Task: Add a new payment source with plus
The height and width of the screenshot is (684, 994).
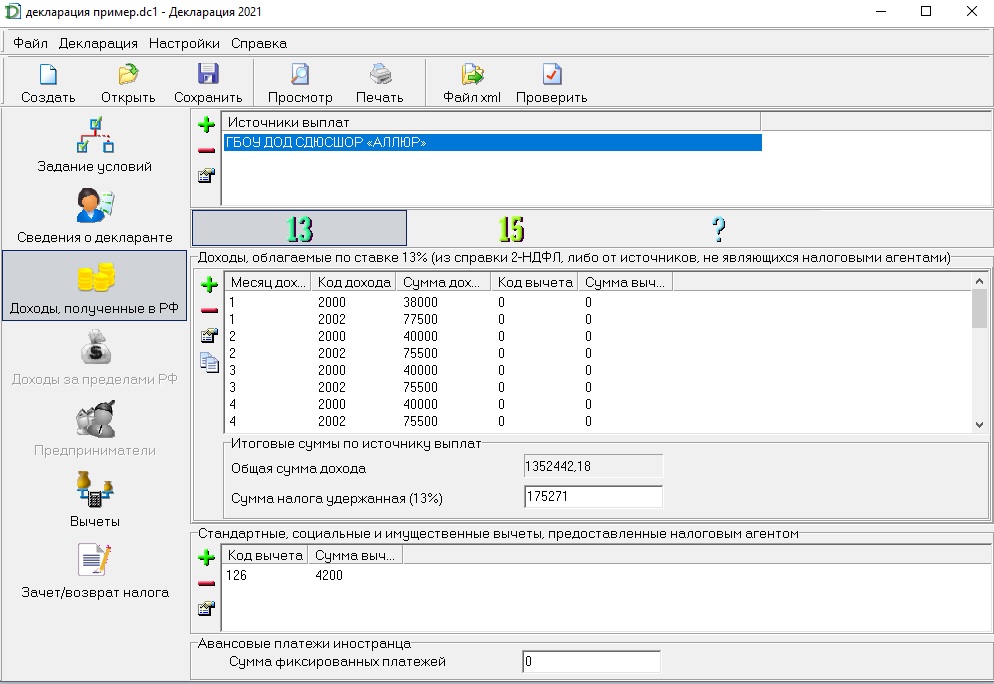Action: pyautogui.click(x=206, y=125)
